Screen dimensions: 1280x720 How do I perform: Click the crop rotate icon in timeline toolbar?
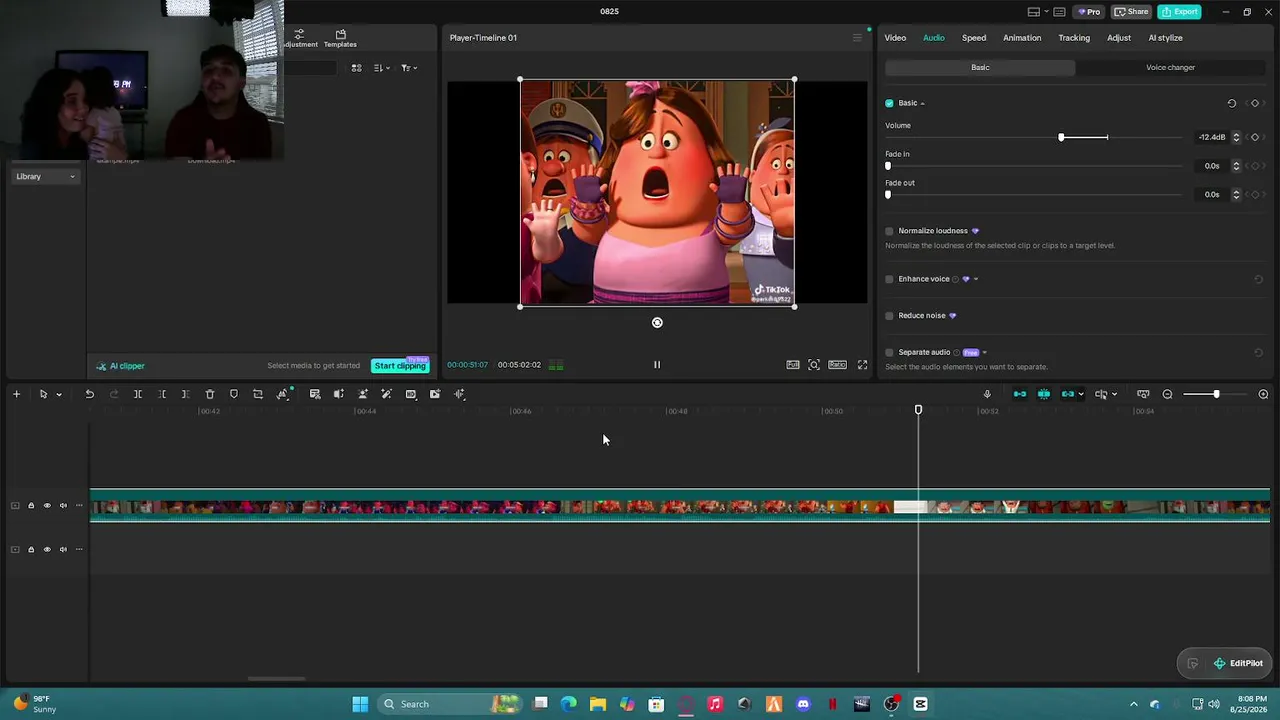click(x=258, y=394)
